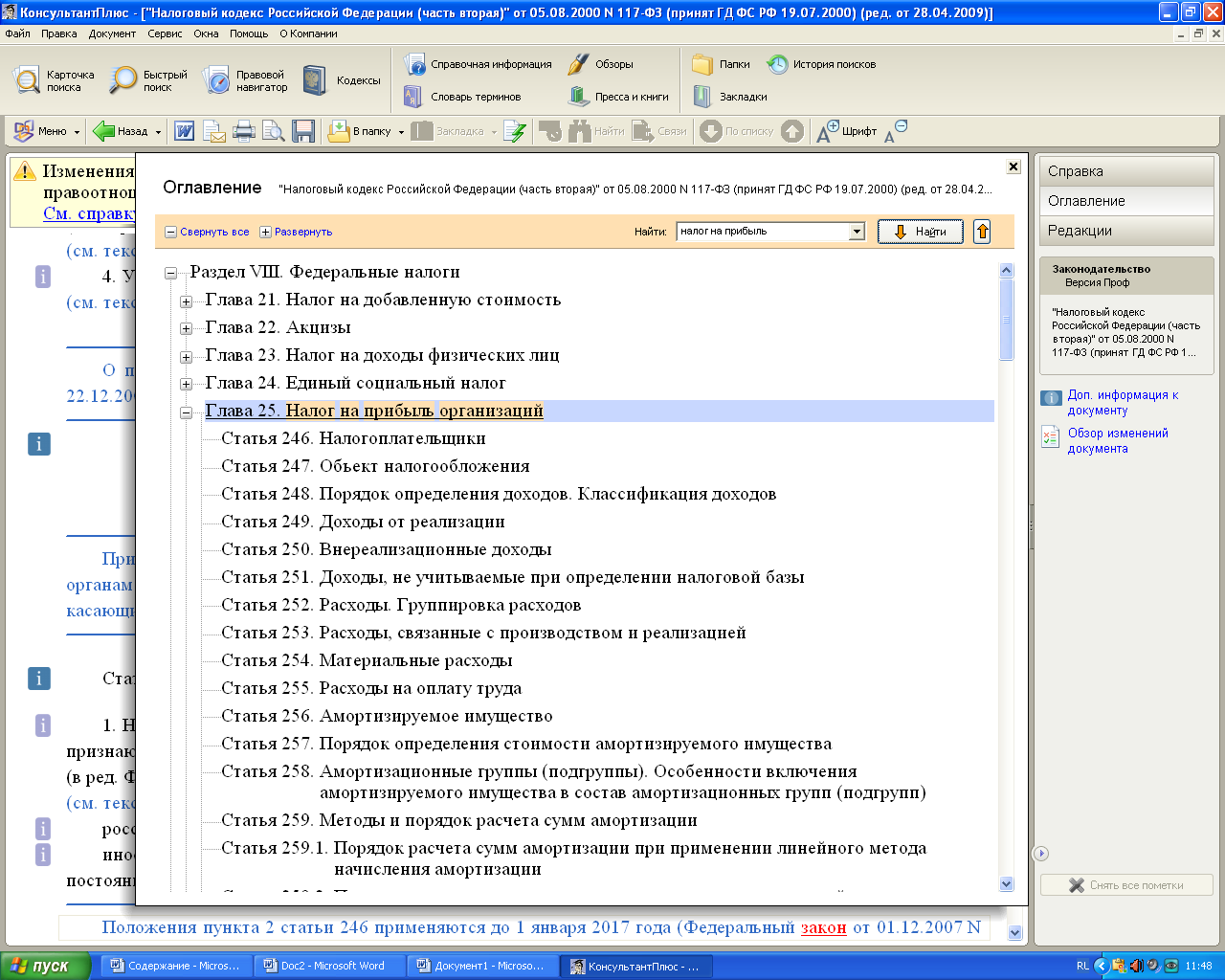The width and height of the screenshot is (1225, 980).
Task: Expand Глава 22 Акцизы
Action: (x=186, y=328)
